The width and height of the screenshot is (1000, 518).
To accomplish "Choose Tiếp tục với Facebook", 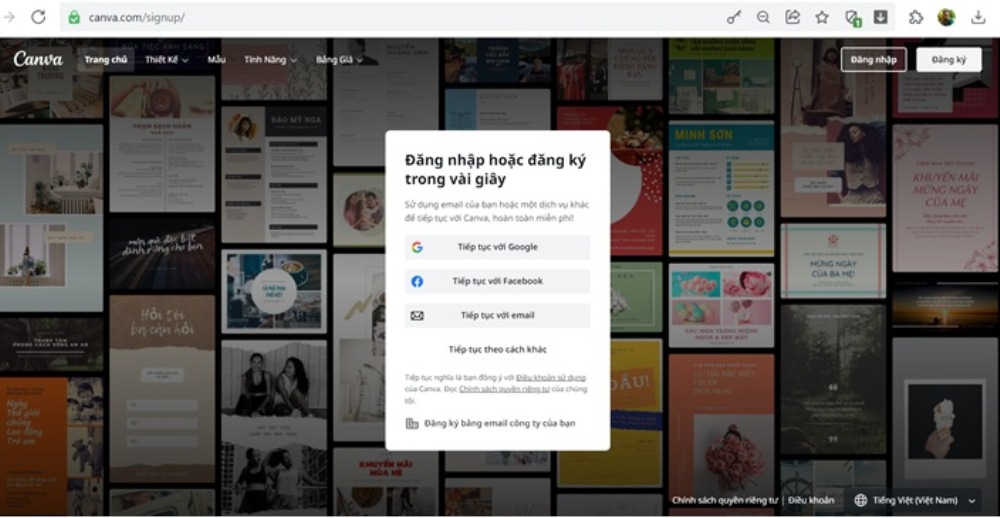I will tap(497, 281).
